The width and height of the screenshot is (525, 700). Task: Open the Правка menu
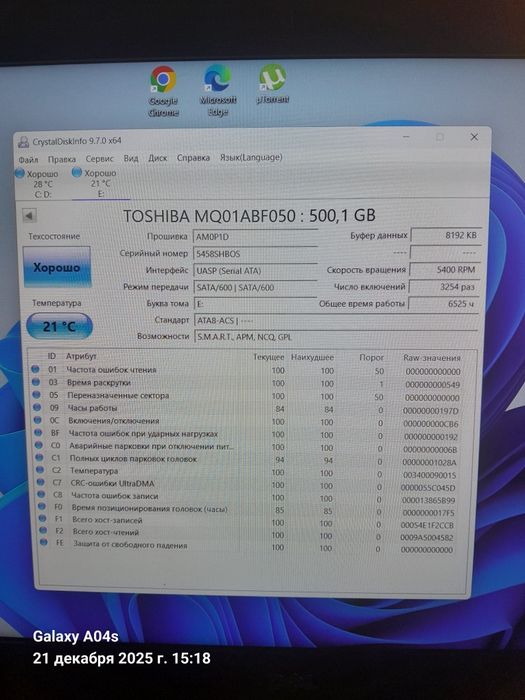62,159
